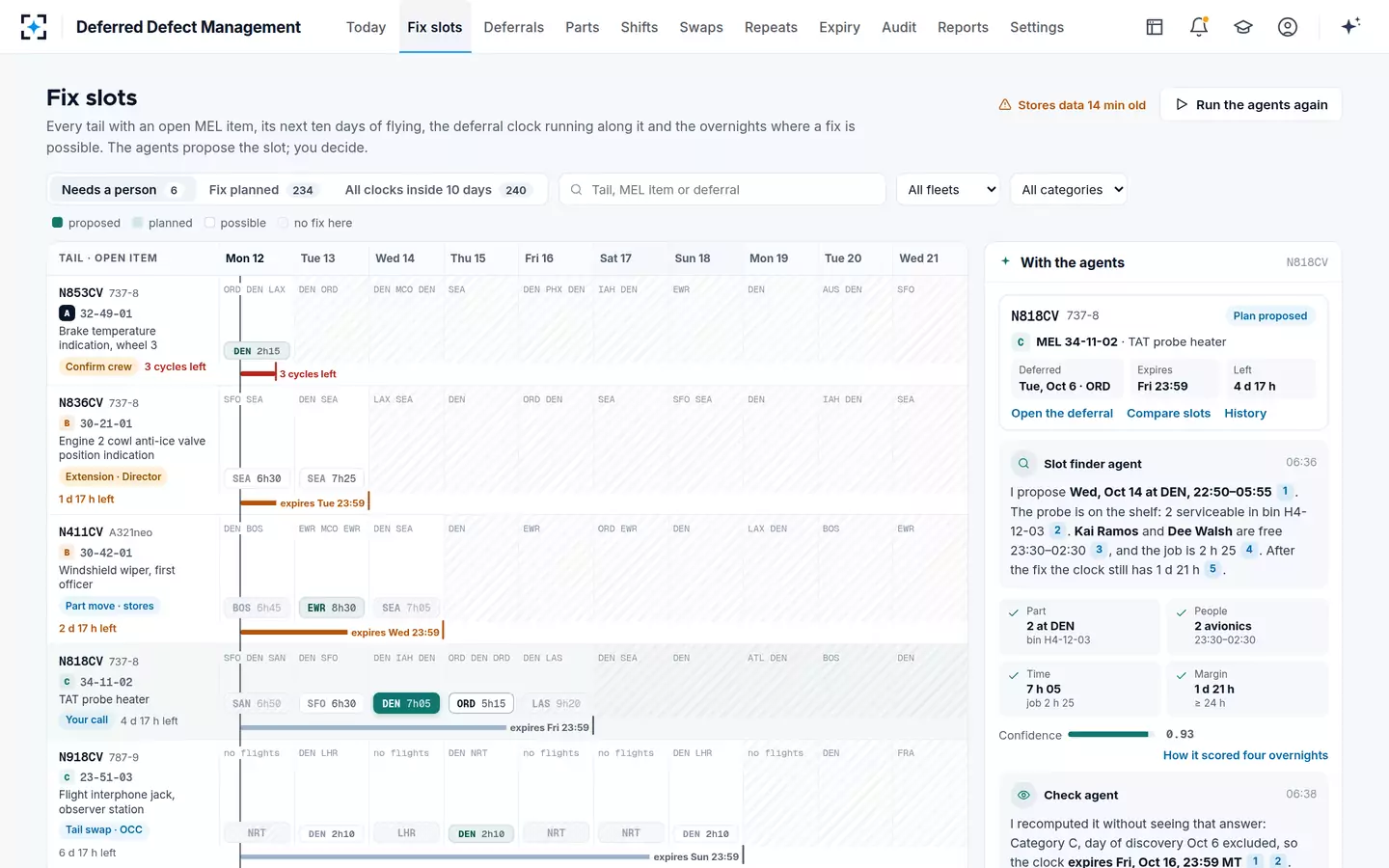Click the sparkle assistant icon in header
The height and width of the screenshot is (868, 1389).
1350,26
